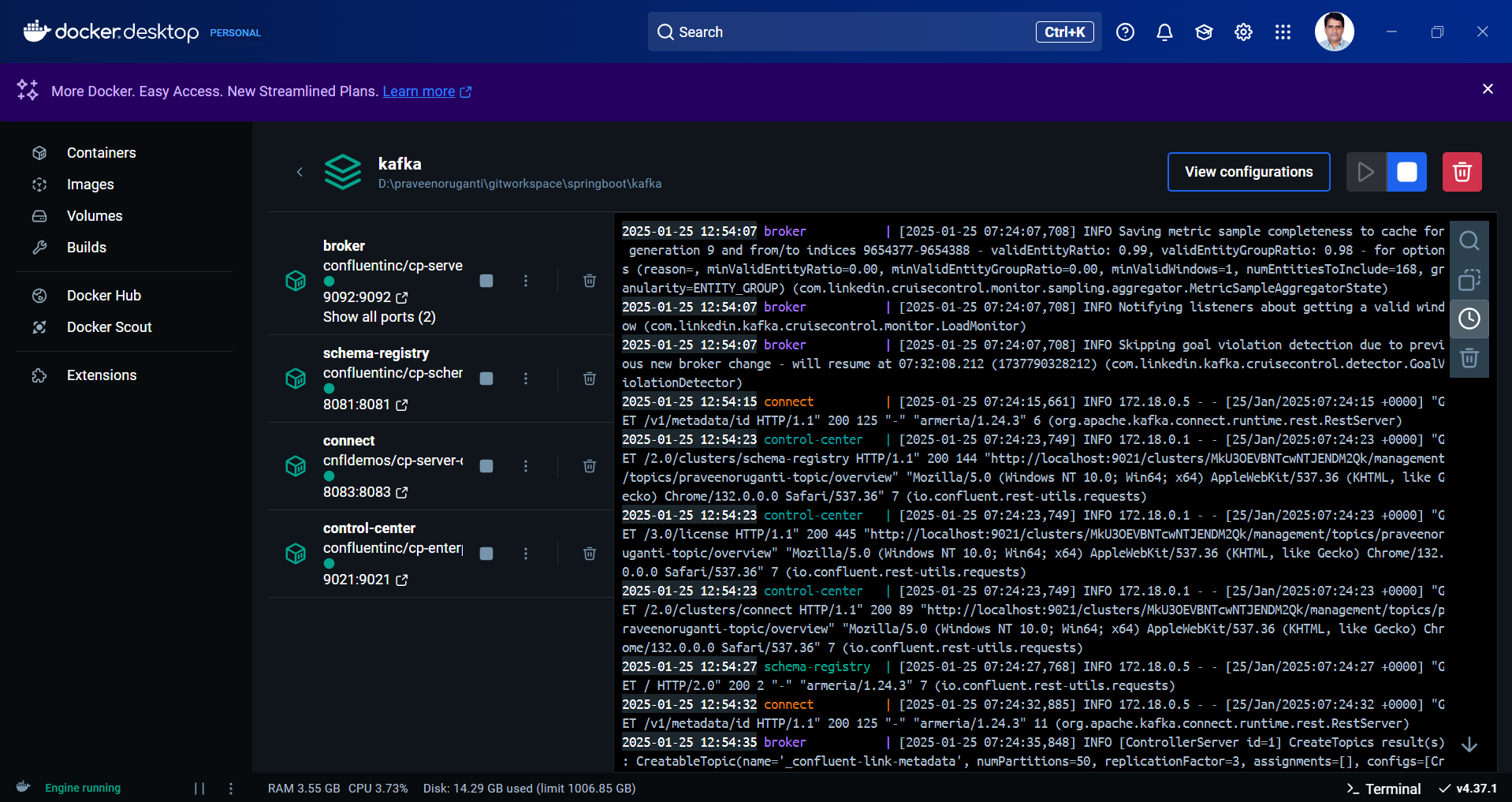Open the Images section
The height and width of the screenshot is (802, 1512).
[x=90, y=185]
